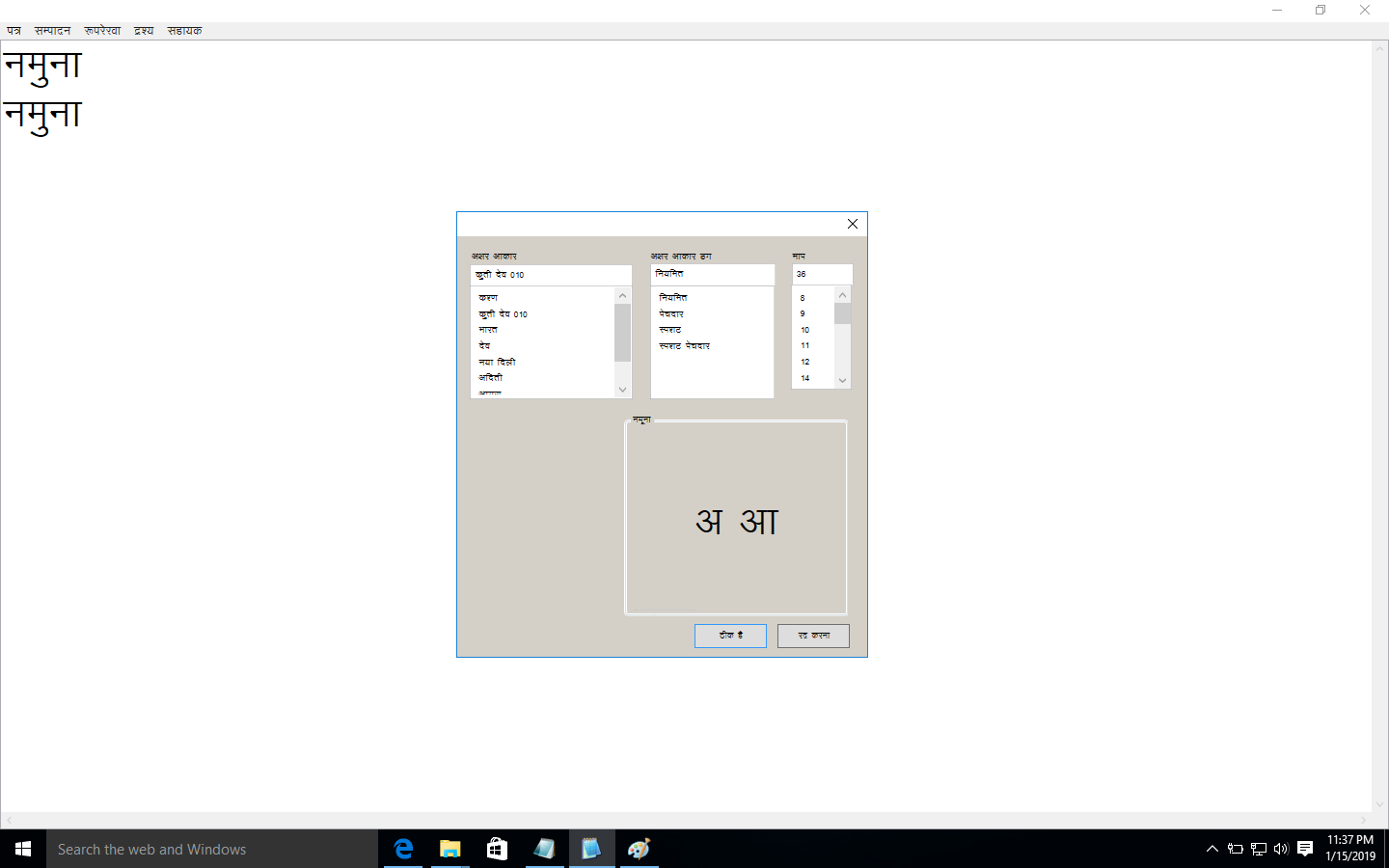Click the ठीक है button
Viewport: 1389px width, 868px height.
pos(730,636)
